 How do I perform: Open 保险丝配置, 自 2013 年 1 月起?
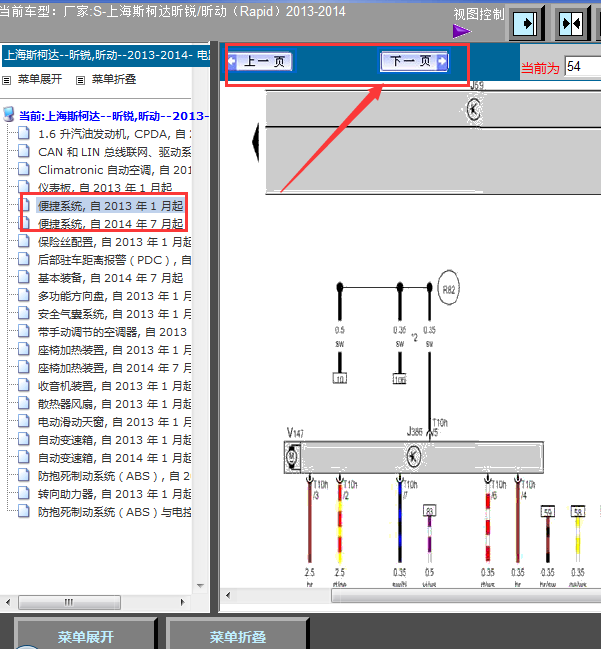(x=115, y=242)
